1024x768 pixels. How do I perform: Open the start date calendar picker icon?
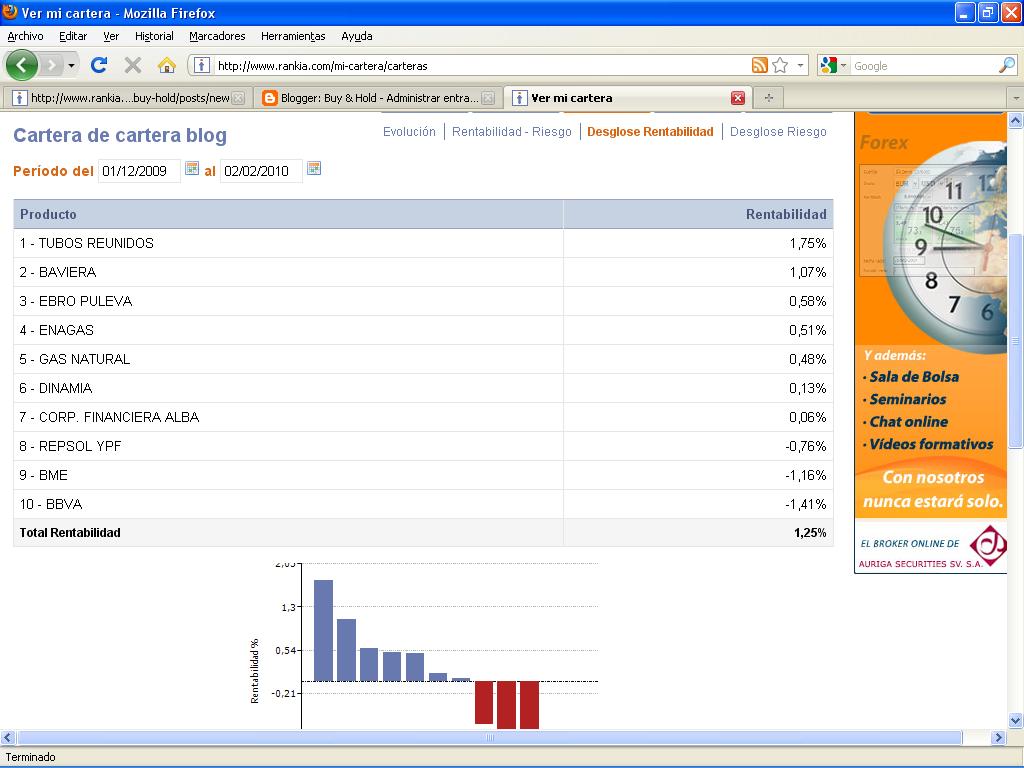[192, 169]
